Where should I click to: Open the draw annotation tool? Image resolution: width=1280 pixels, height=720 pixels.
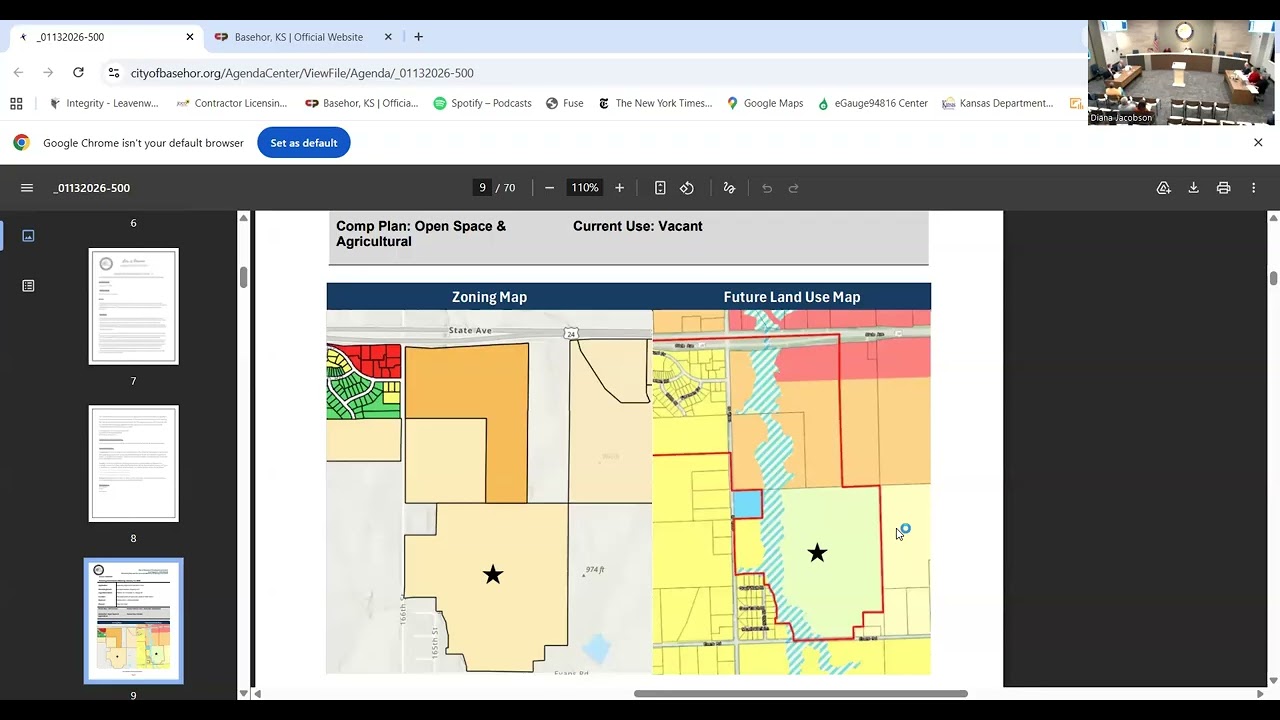pyautogui.click(x=729, y=188)
